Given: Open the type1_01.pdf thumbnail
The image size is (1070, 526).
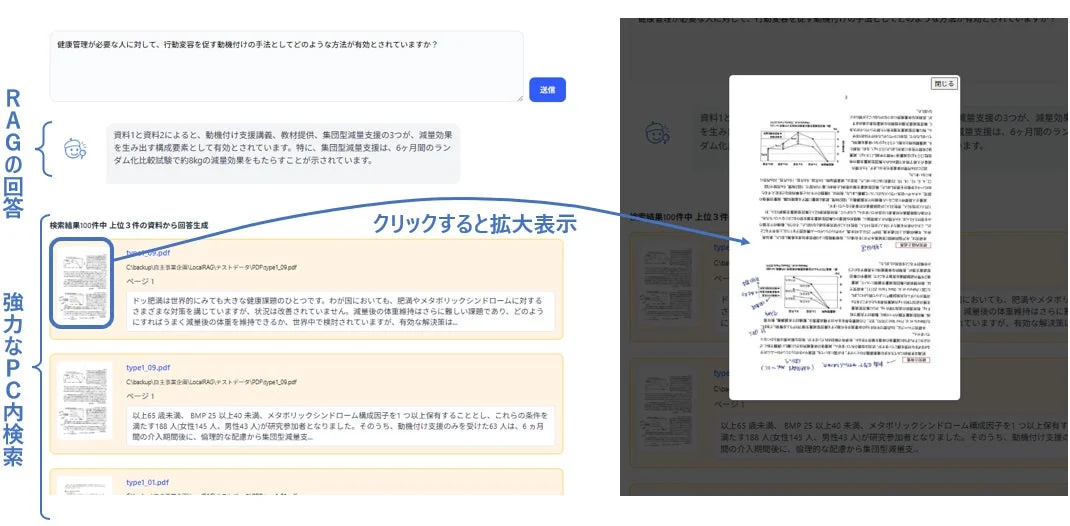Looking at the screenshot, I should [x=85, y=485].
